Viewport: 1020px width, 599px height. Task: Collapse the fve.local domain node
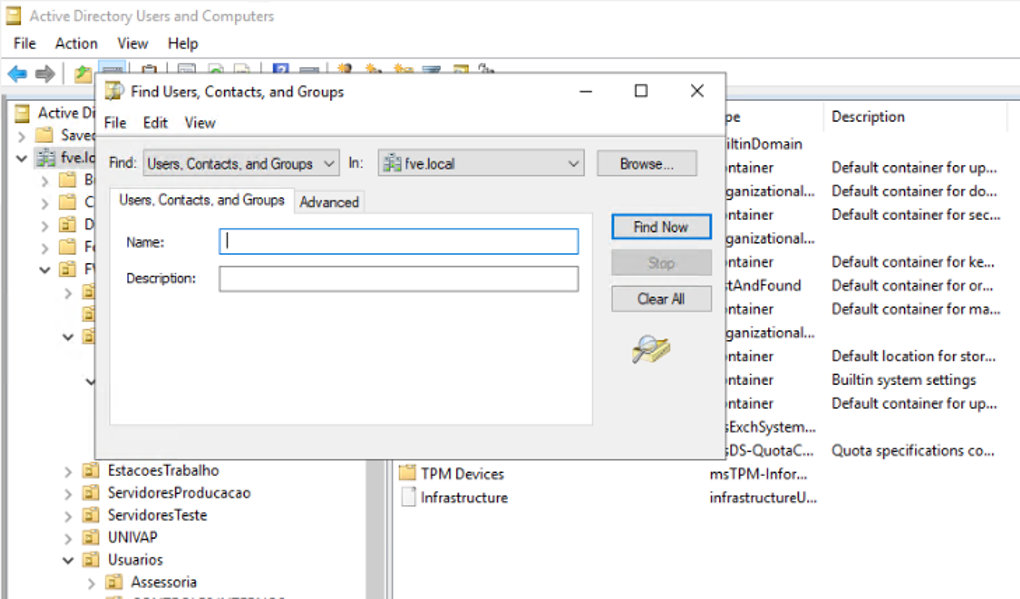tap(21, 158)
